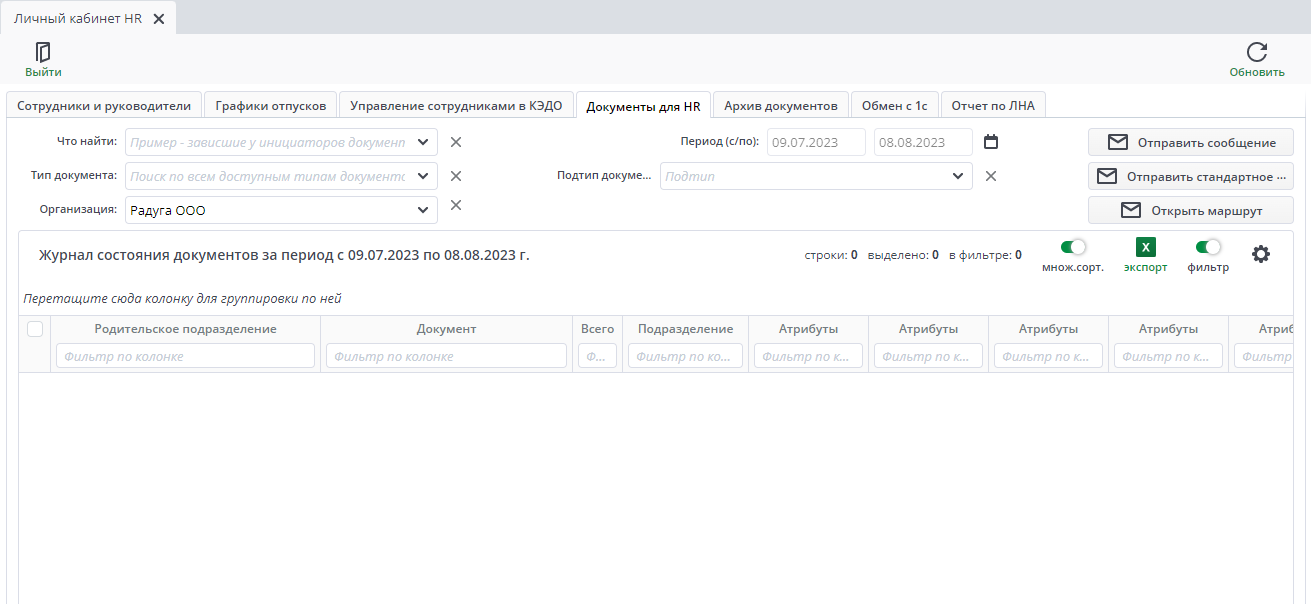The width and height of the screenshot is (1311, 604).
Task: Open the Отчет по ЛНА tab
Action: click(x=993, y=105)
